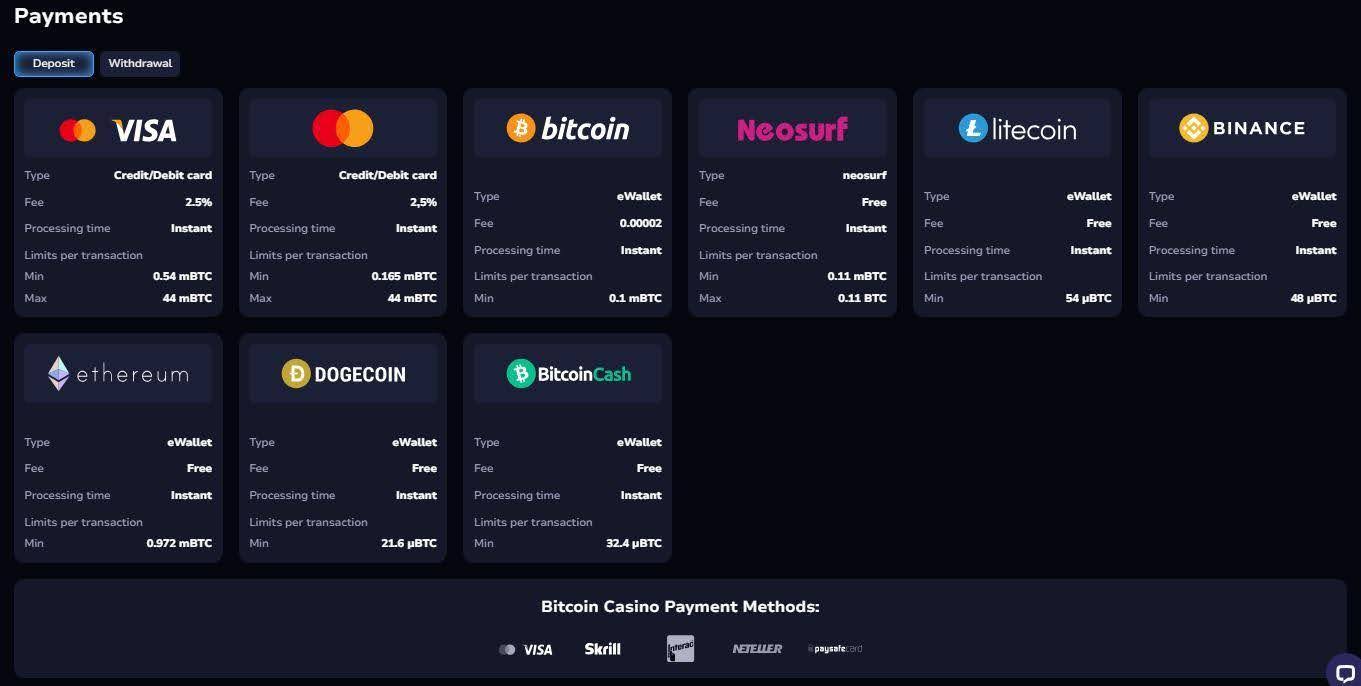Click the footer Visa logo
This screenshot has height=686, width=1361.
click(526, 650)
